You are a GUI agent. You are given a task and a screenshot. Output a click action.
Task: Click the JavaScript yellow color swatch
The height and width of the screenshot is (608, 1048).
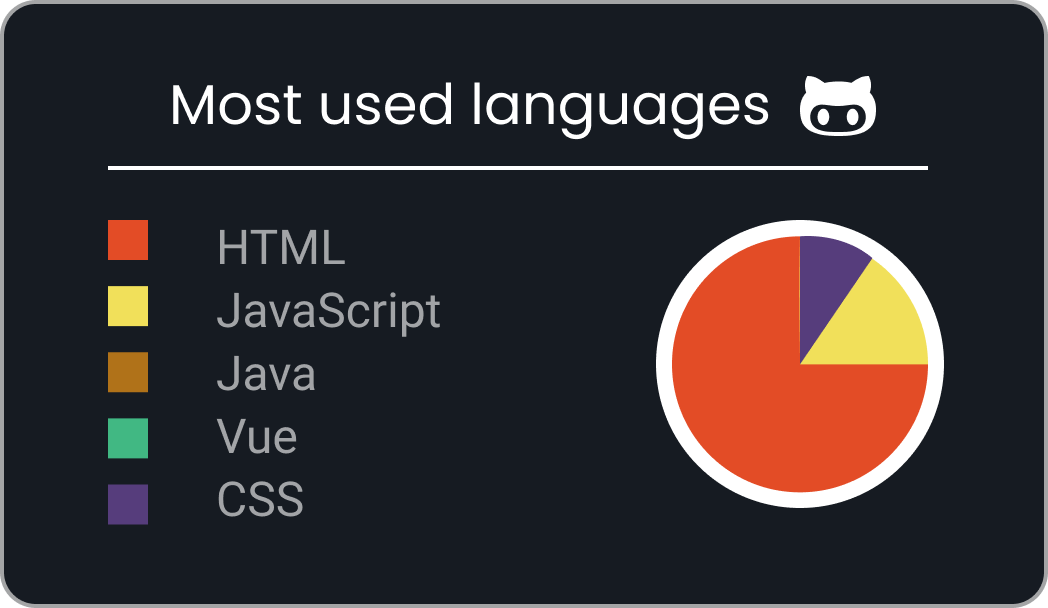click(x=128, y=306)
